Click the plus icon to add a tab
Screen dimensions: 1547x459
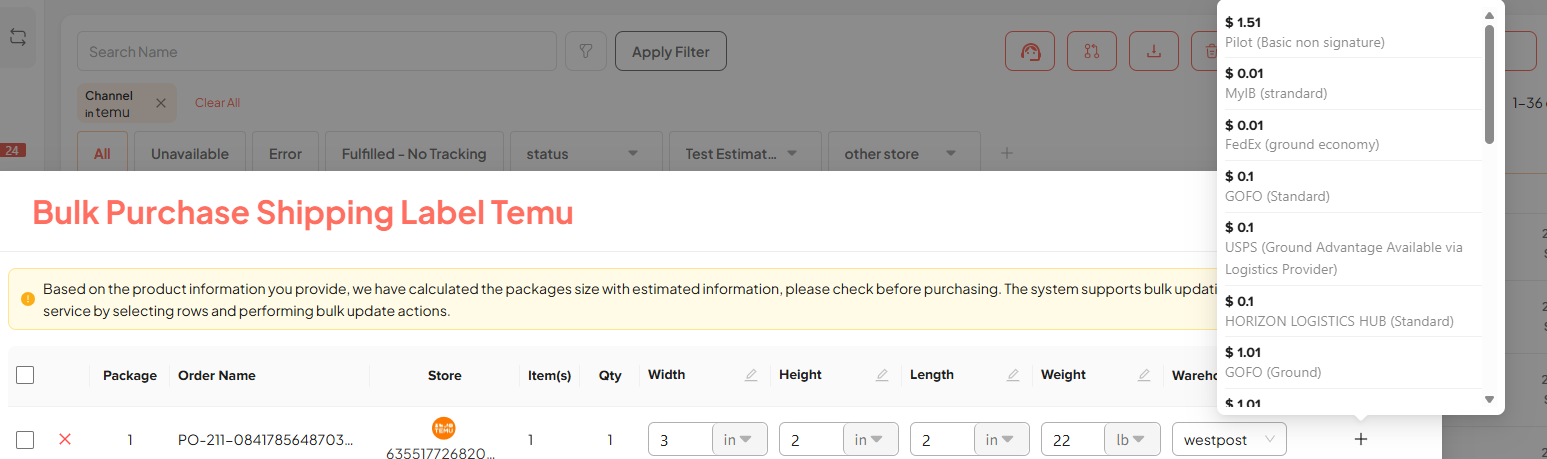point(1007,154)
